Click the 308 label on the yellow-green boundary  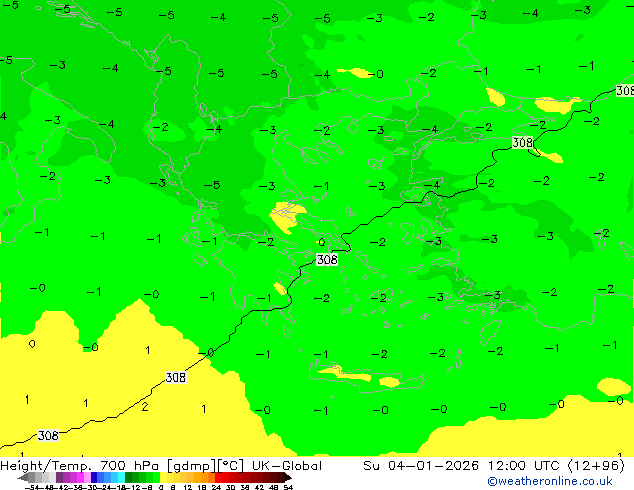click(x=175, y=377)
